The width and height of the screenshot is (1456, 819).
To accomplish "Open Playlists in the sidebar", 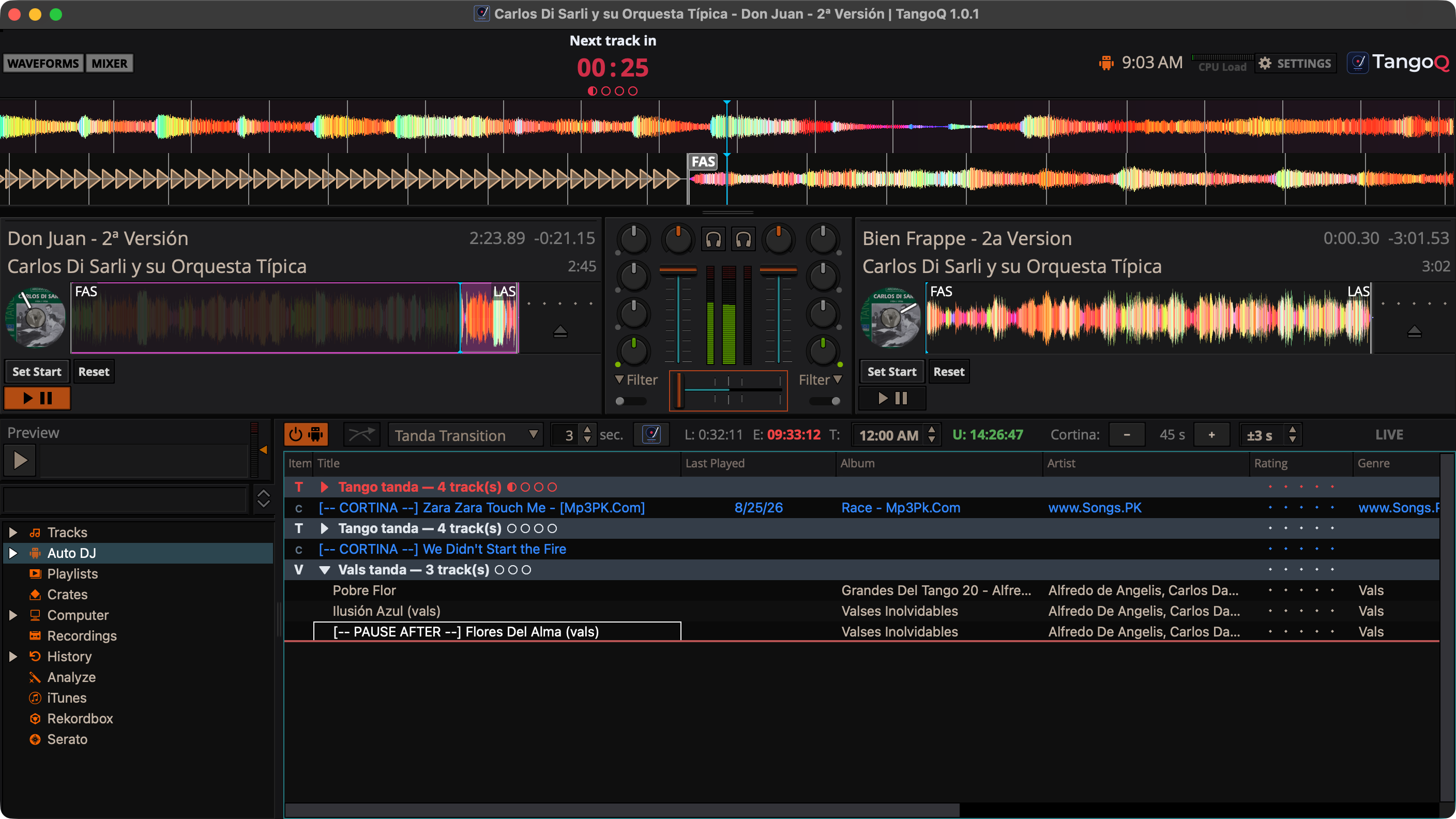I will coord(72,573).
